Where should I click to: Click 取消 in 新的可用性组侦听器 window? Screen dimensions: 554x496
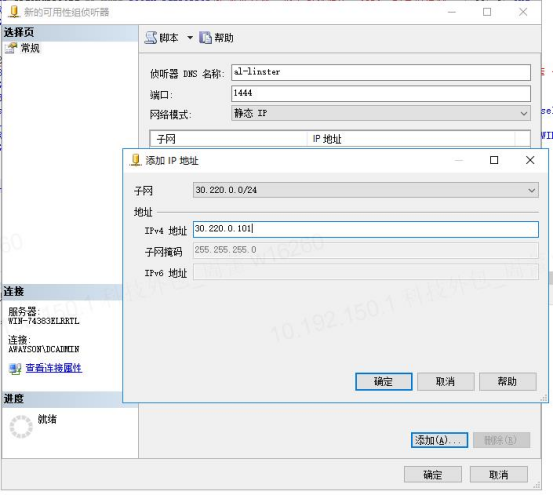pyautogui.click(x=499, y=474)
